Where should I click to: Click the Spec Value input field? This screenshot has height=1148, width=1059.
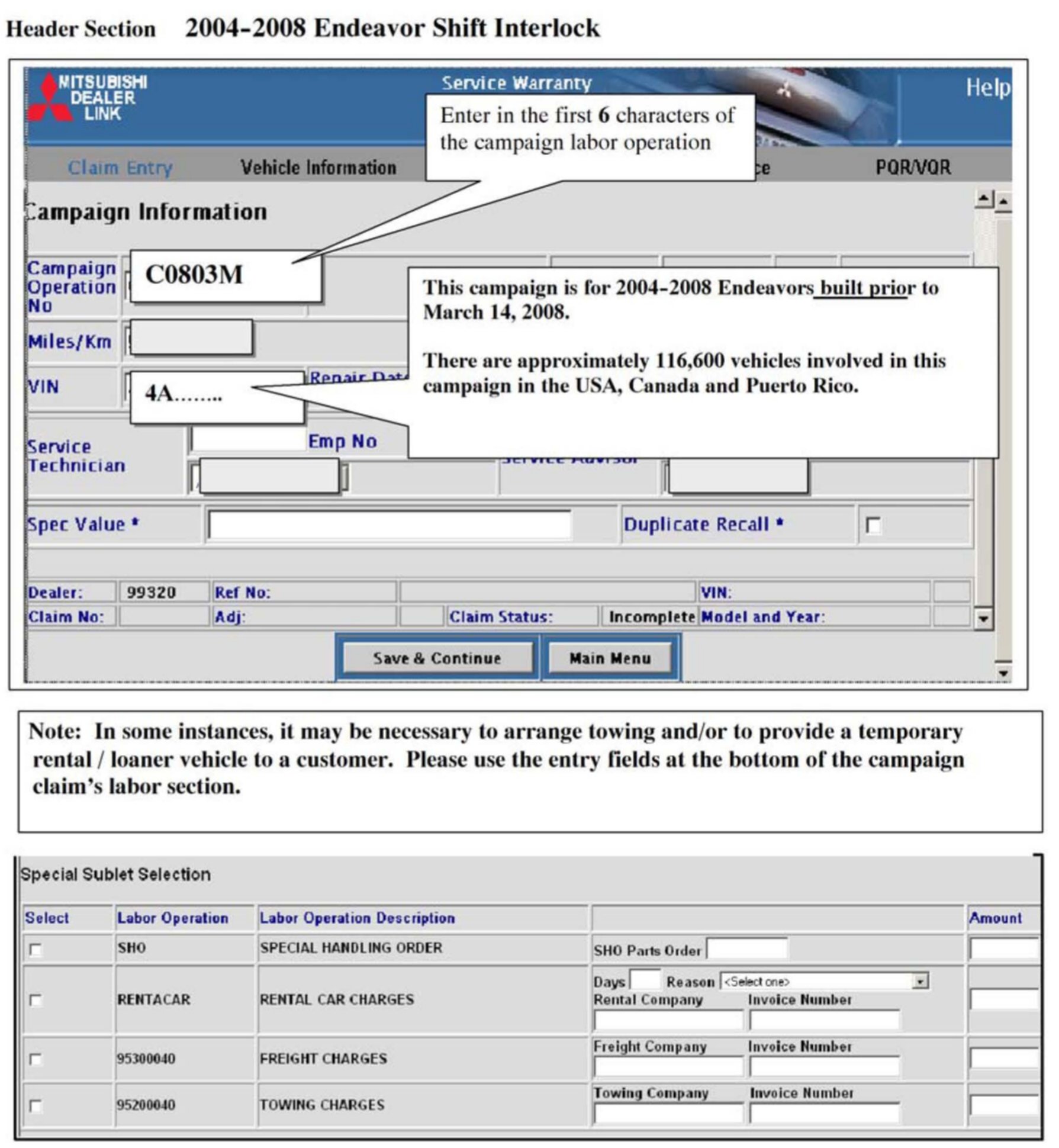(389, 525)
